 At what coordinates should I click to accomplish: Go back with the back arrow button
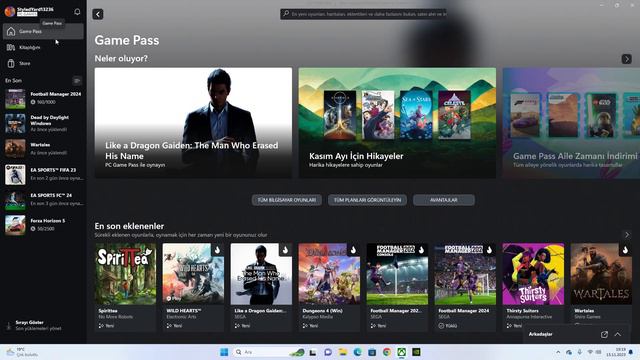[x=98, y=14]
